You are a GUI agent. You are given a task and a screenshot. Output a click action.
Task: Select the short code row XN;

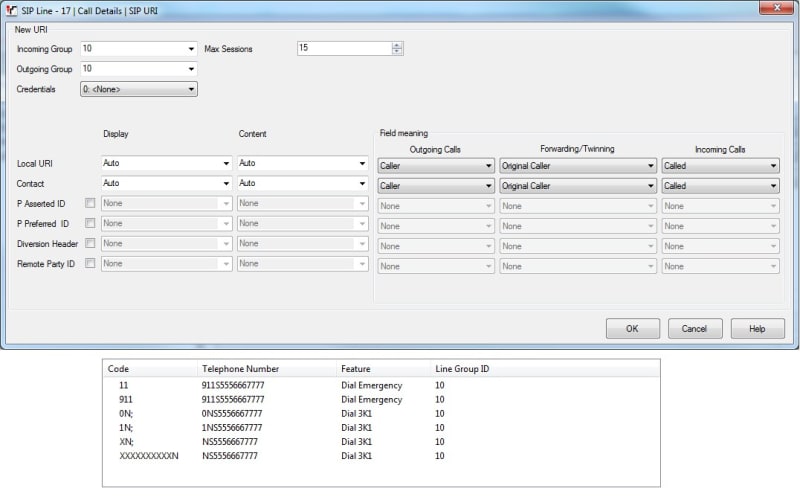381,442
